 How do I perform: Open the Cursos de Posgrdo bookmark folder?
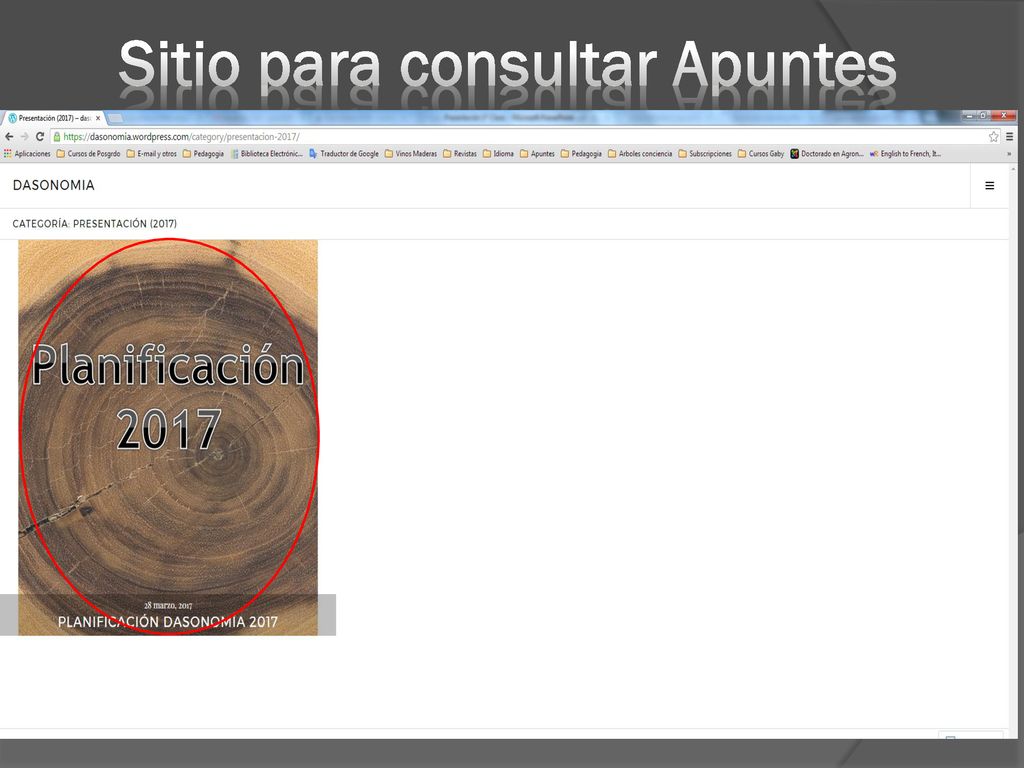tap(88, 153)
